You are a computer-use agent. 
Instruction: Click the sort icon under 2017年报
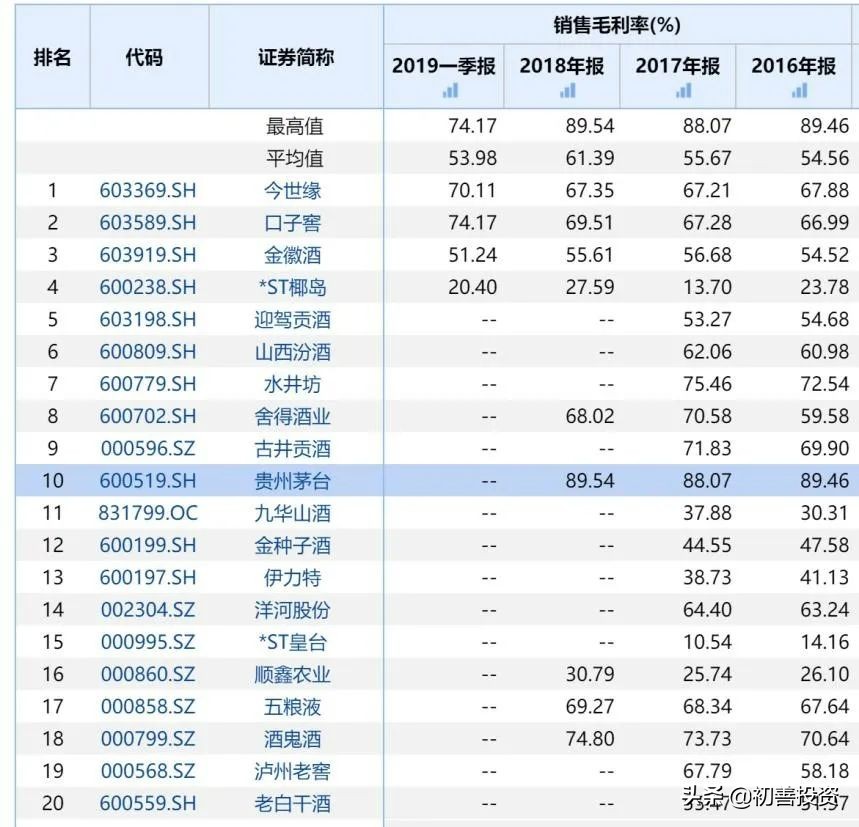[x=681, y=90]
